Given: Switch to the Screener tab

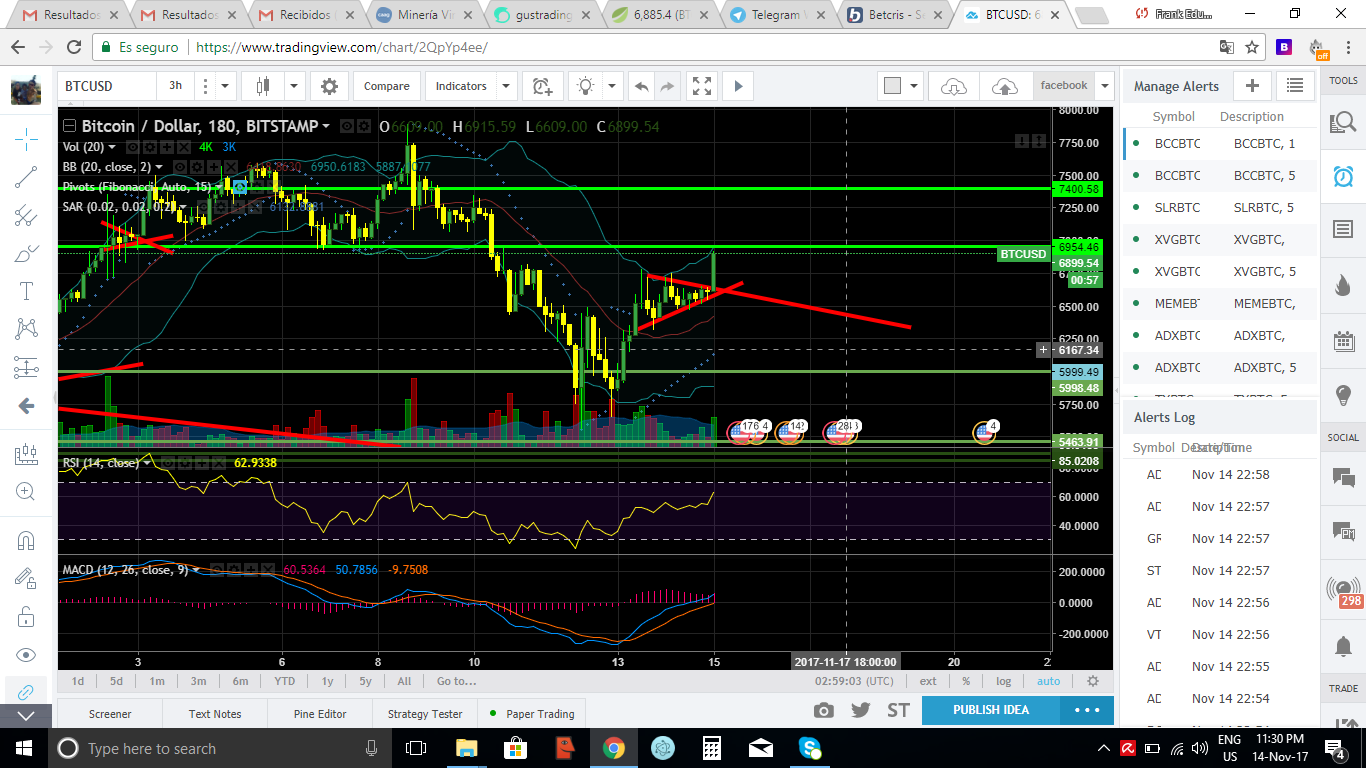Looking at the screenshot, I should [x=110, y=714].
